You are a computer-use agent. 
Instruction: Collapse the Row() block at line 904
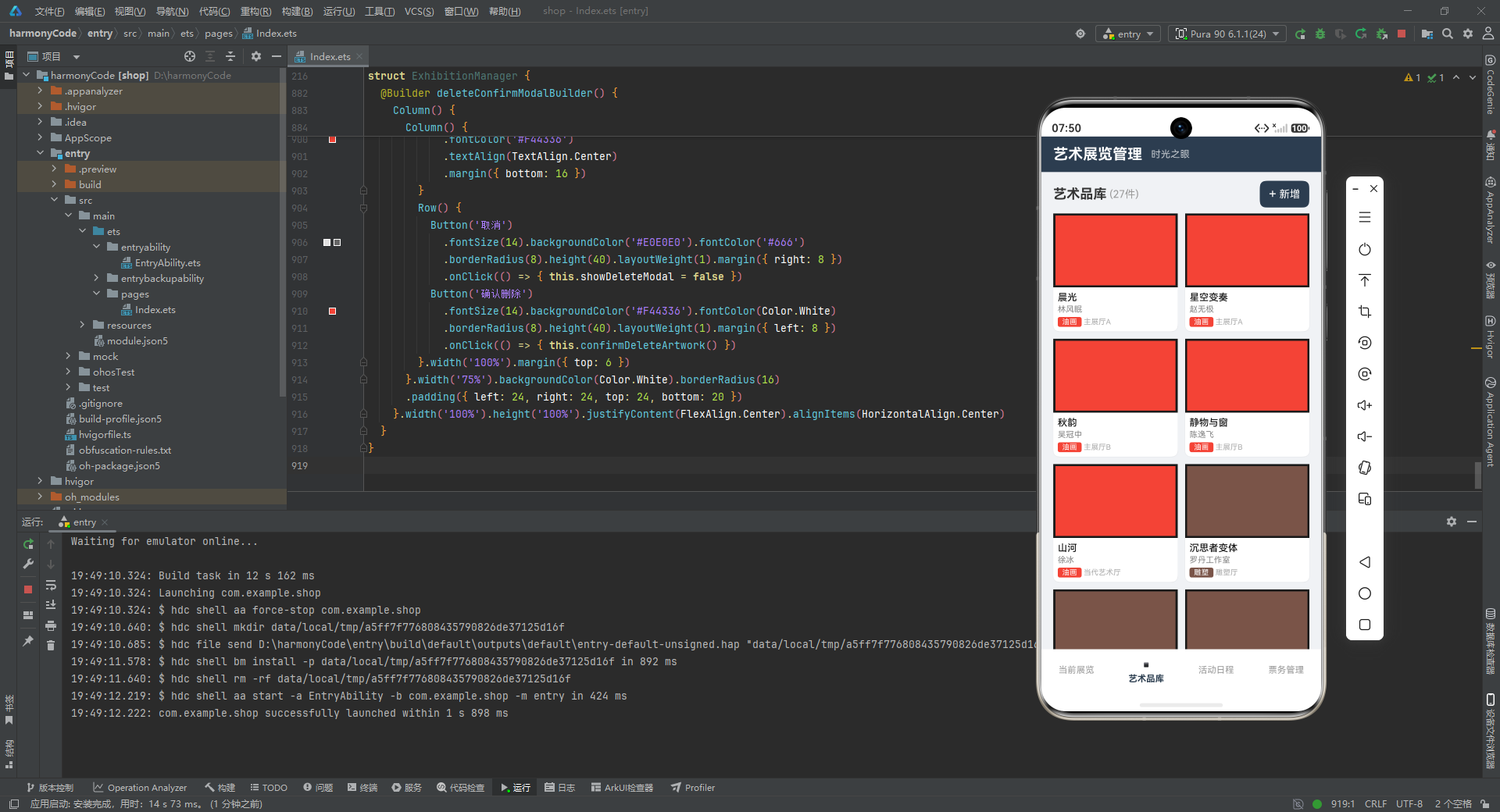363,208
